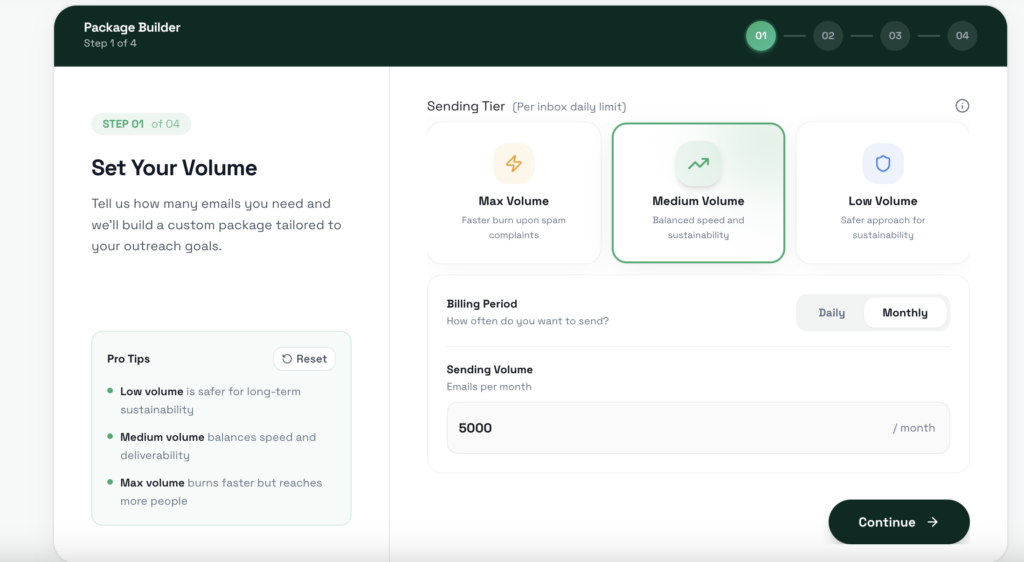Image resolution: width=1024 pixels, height=562 pixels.
Task: Click the 'Tell us how many emails' paragraph
Action: coord(216,225)
